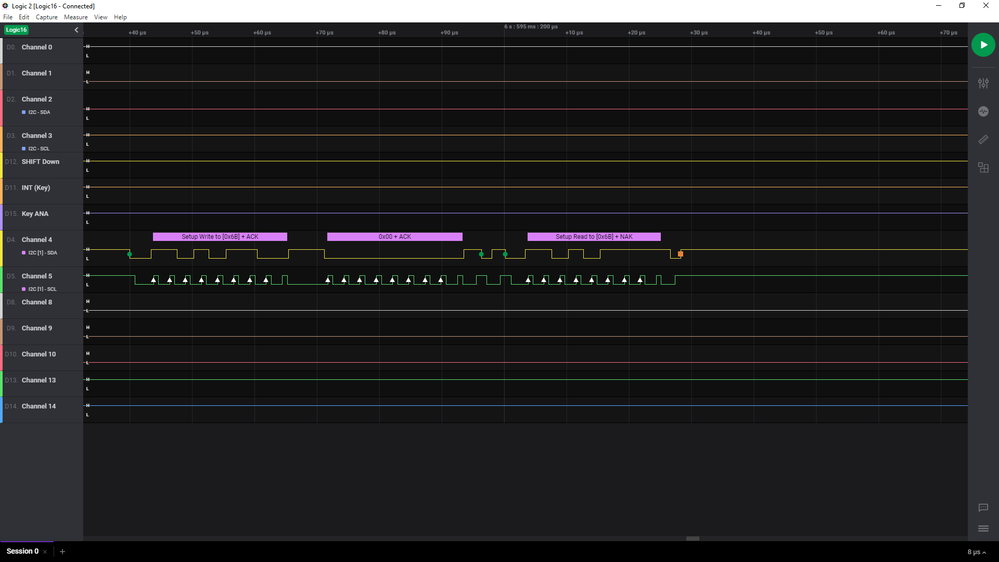The height and width of the screenshot is (562, 999).
Task: Select the Channel 0 label
Action: (37, 47)
